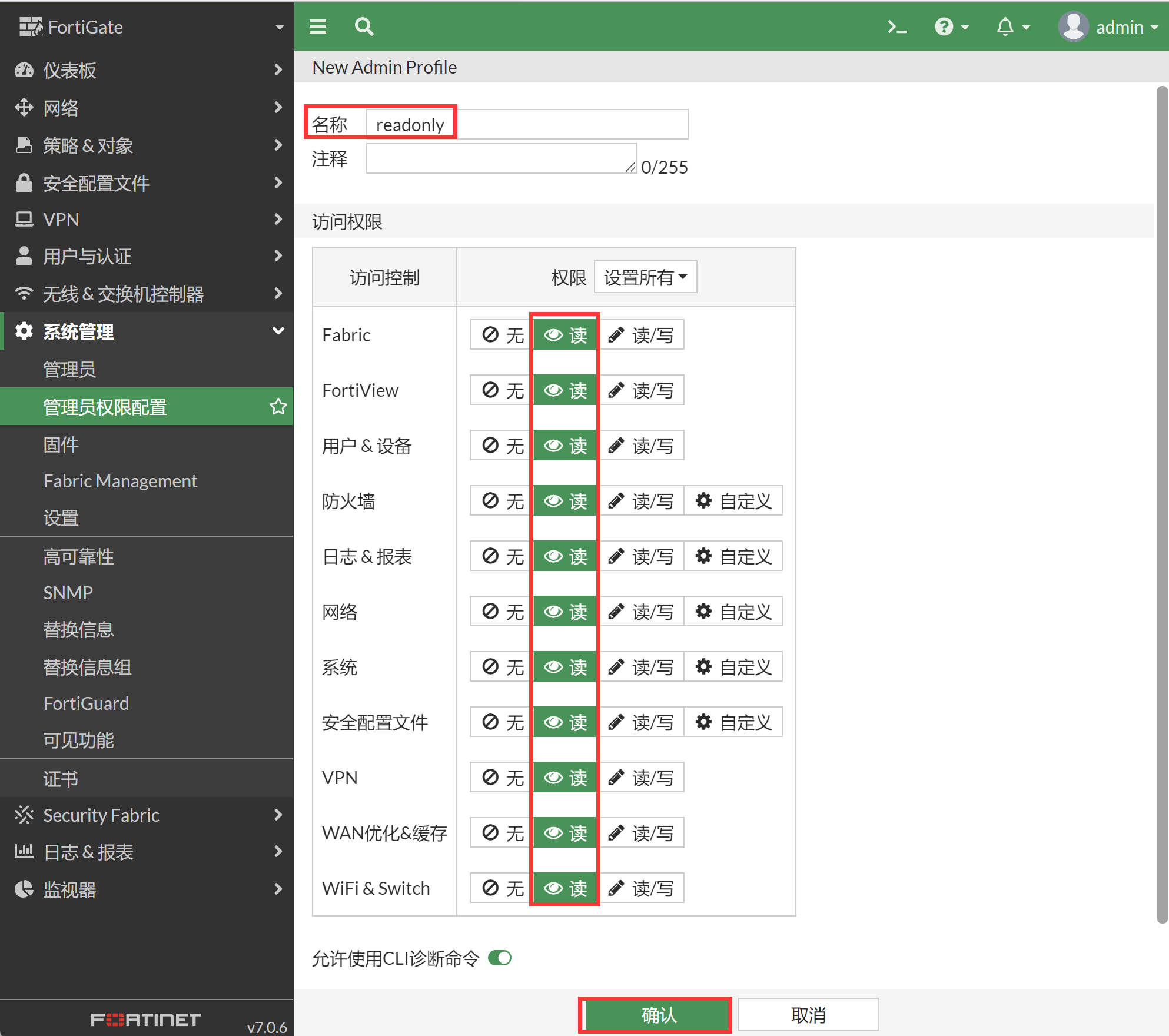This screenshot has width=1169, height=1036.
Task: Toggle the hamburger menu icon
Action: point(318,27)
